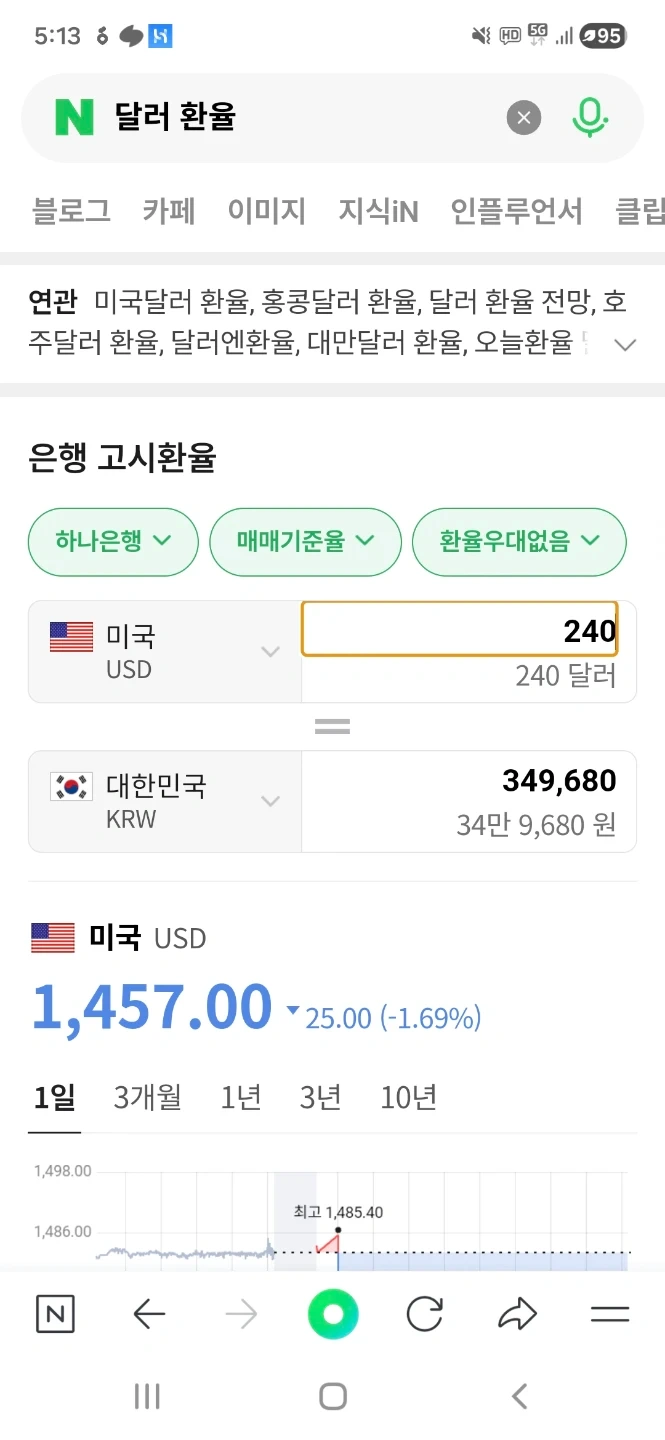
Task: Tap the voice search microphone icon
Action: coord(591,117)
